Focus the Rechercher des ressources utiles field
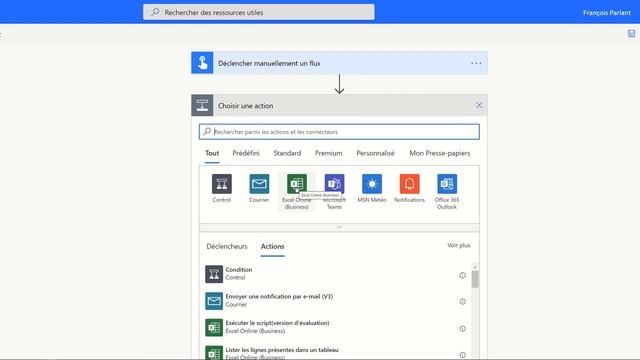The width and height of the screenshot is (640, 360). click(259, 12)
